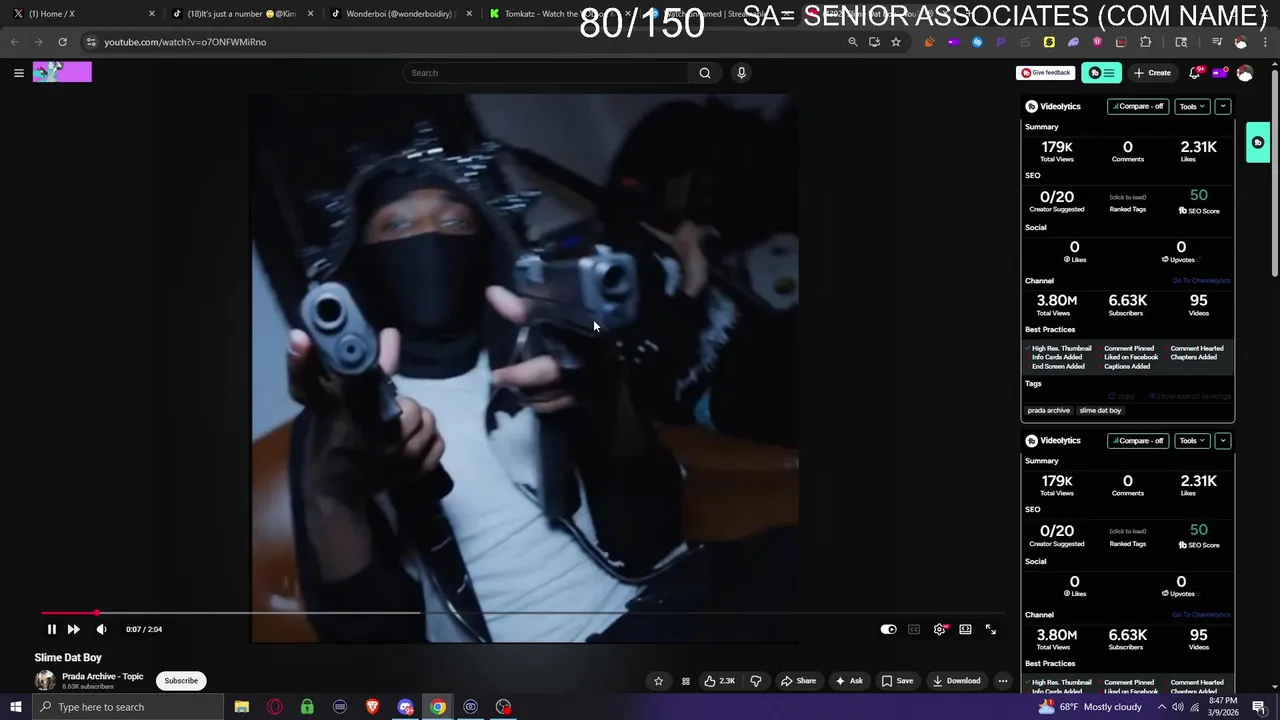Mute the video volume
Image resolution: width=1280 pixels, height=720 pixels.
point(101,629)
